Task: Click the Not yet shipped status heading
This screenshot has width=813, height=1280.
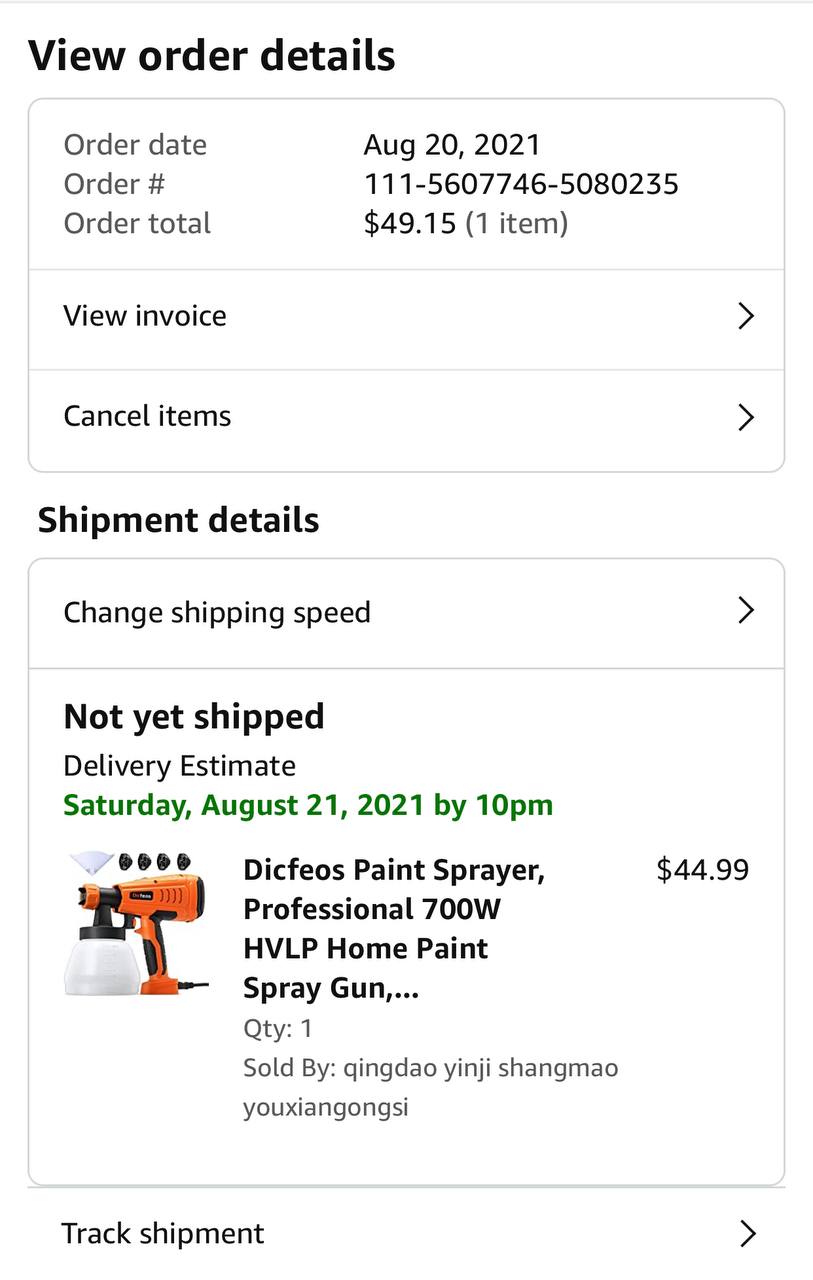Action: click(x=194, y=716)
